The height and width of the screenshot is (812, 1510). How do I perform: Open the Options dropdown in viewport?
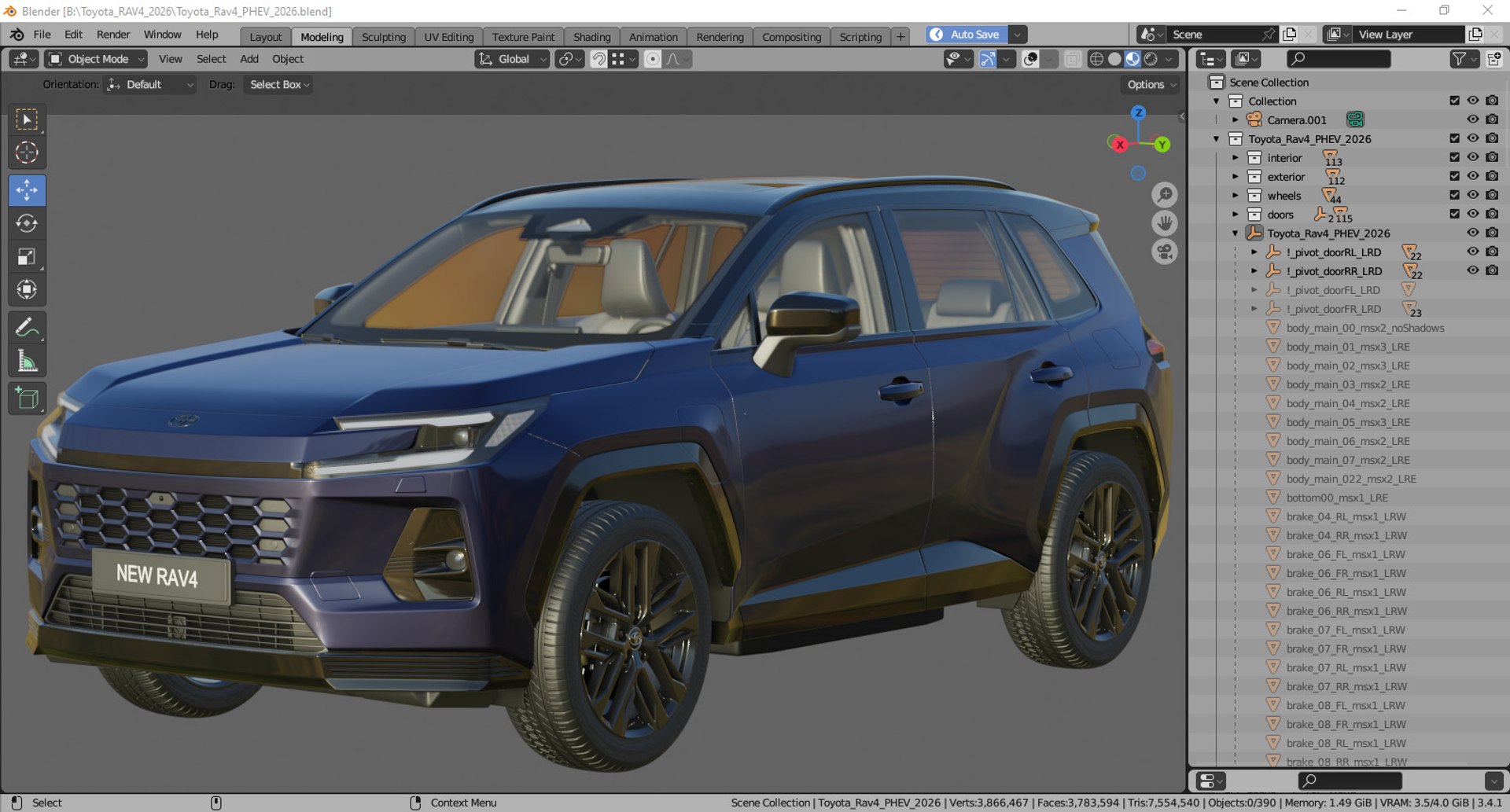pos(1151,84)
